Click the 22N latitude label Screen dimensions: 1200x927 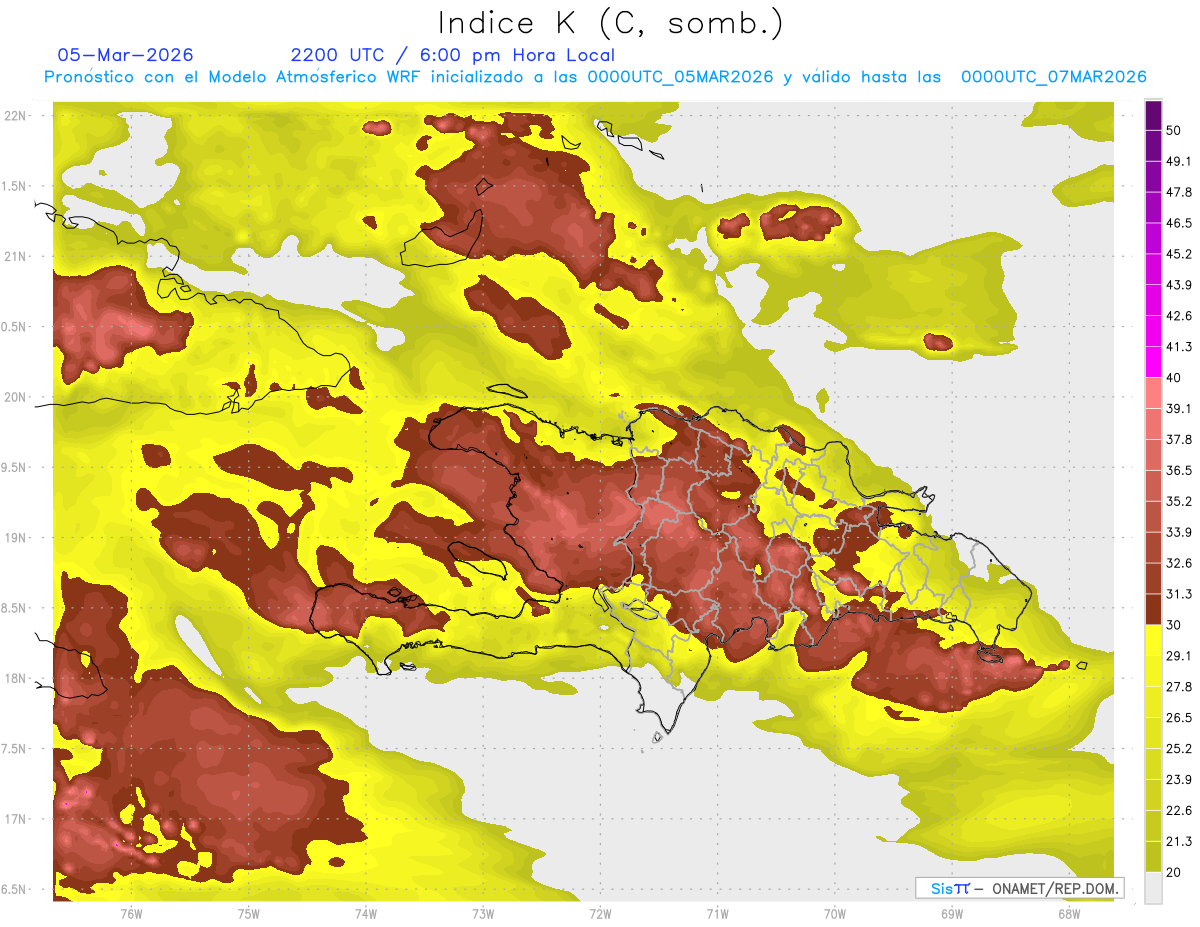(15, 115)
